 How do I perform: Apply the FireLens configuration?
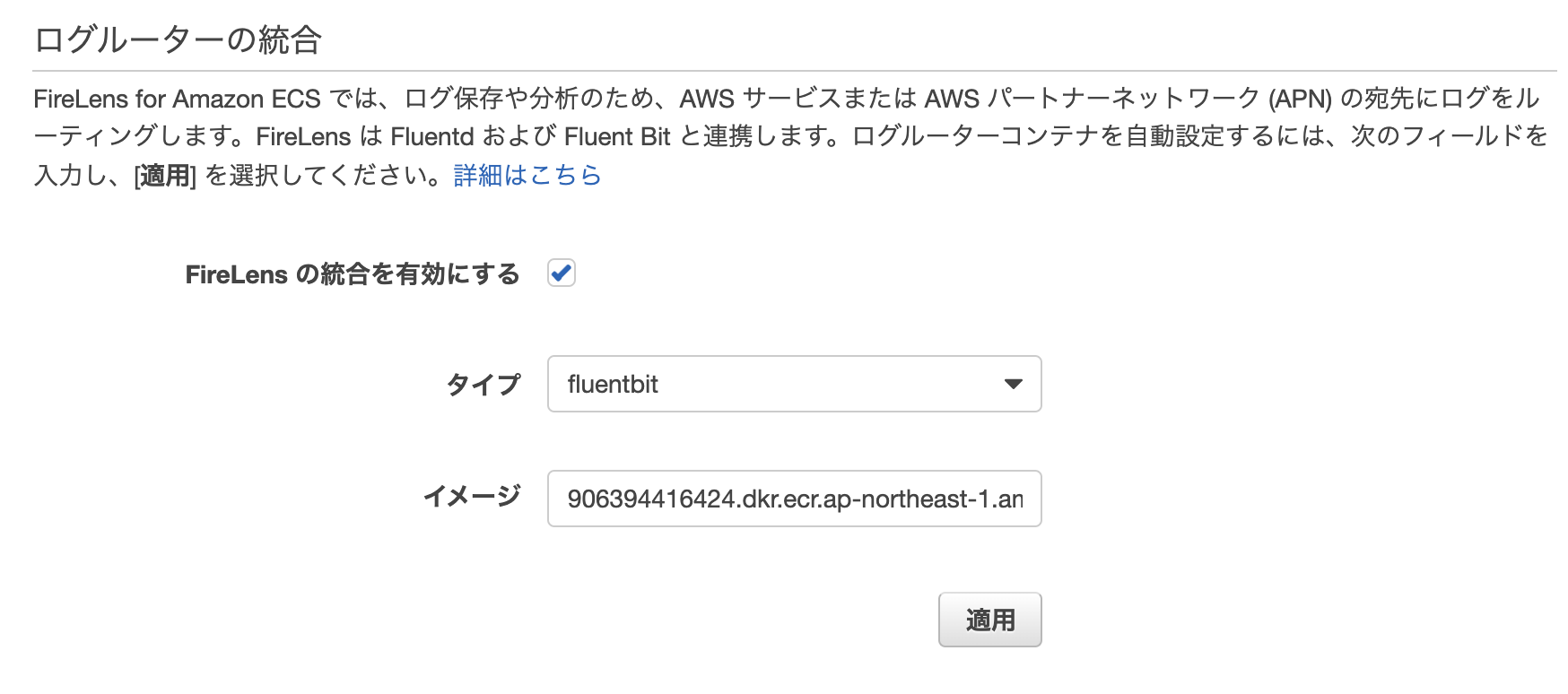989,619
